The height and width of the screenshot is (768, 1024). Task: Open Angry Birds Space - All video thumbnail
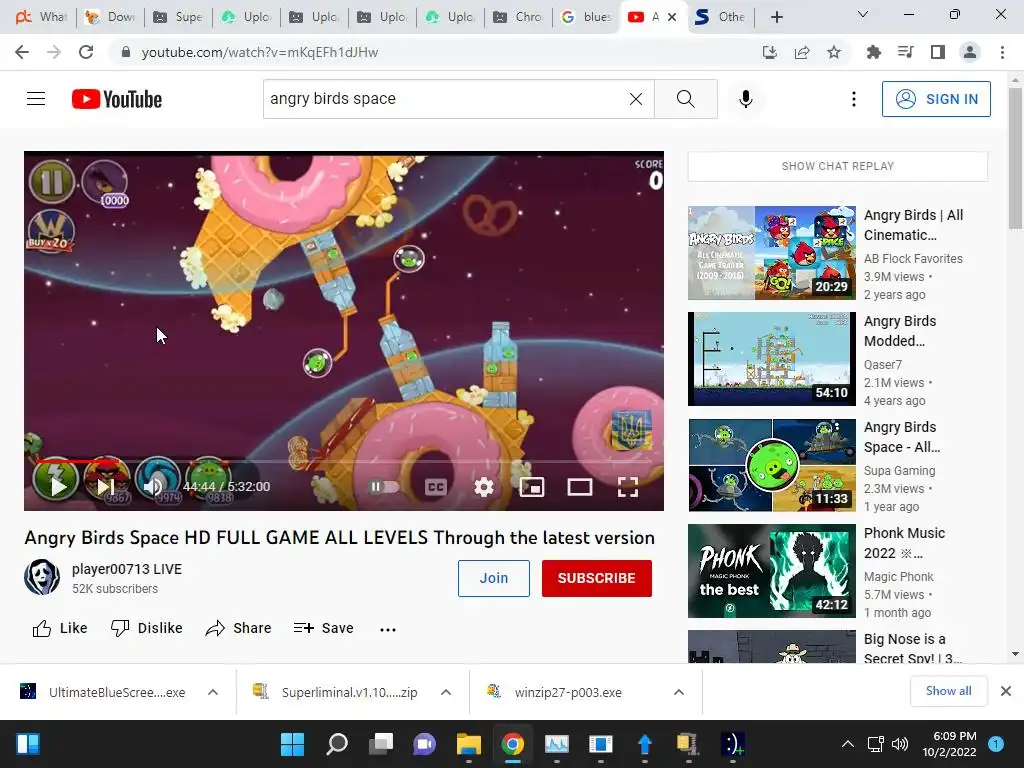click(x=772, y=465)
